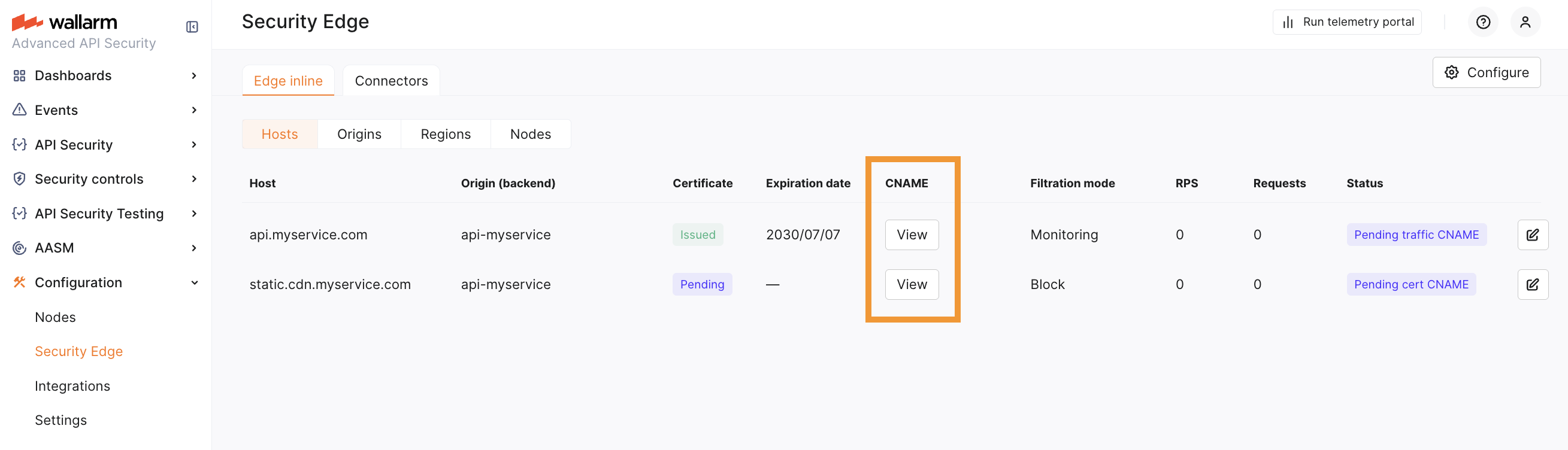Image resolution: width=1568 pixels, height=450 pixels.
Task: Click the Configure button
Action: (x=1486, y=73)
